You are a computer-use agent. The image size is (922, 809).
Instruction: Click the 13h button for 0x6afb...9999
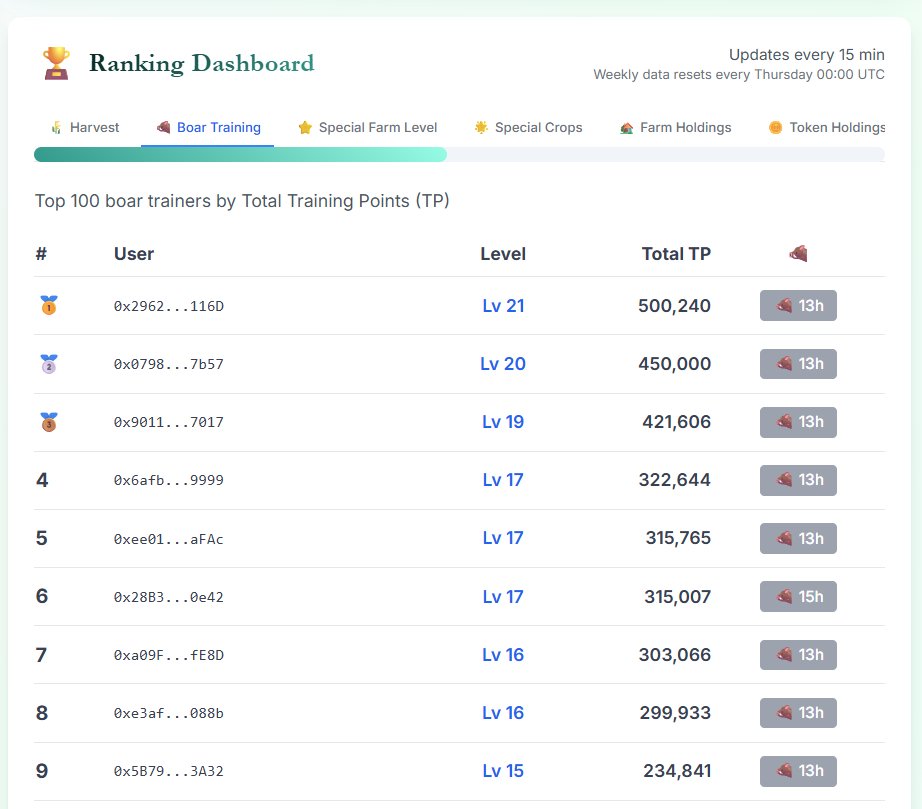(x=798, y=480)
